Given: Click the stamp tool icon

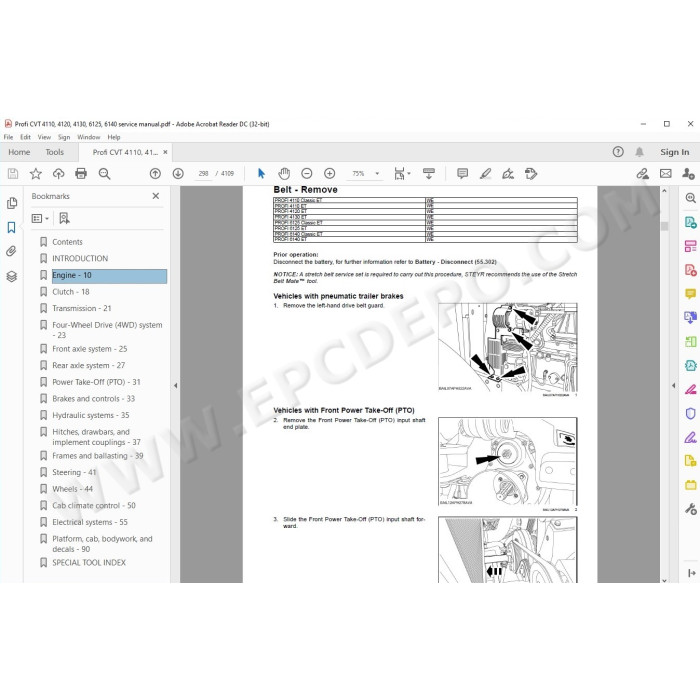Looking at the screenshot, I should pyautogui.click(x=531, y=174).
